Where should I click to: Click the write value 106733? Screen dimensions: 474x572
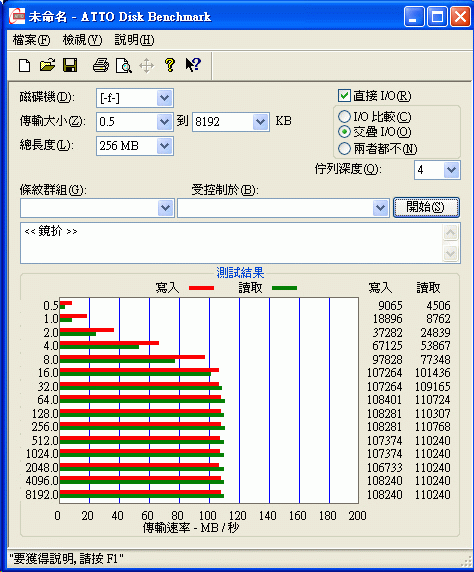[384, 467]
